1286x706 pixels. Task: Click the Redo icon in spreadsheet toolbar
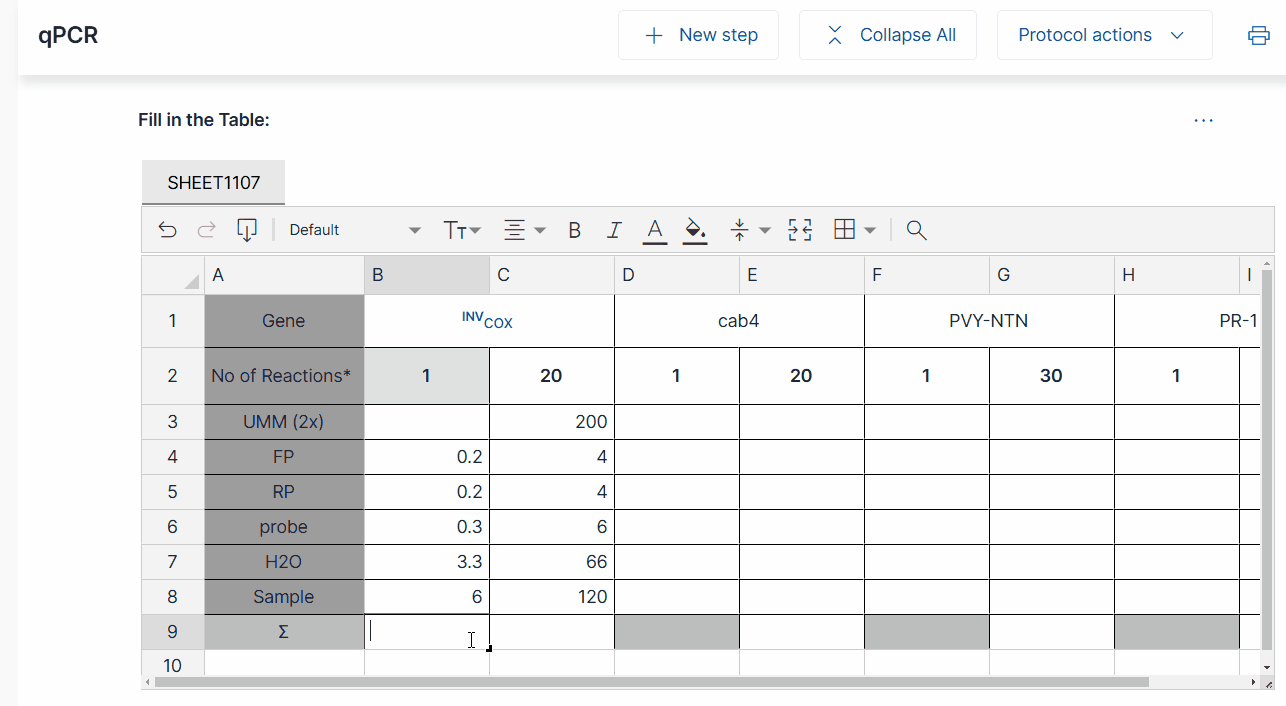(x=206, y=229)
